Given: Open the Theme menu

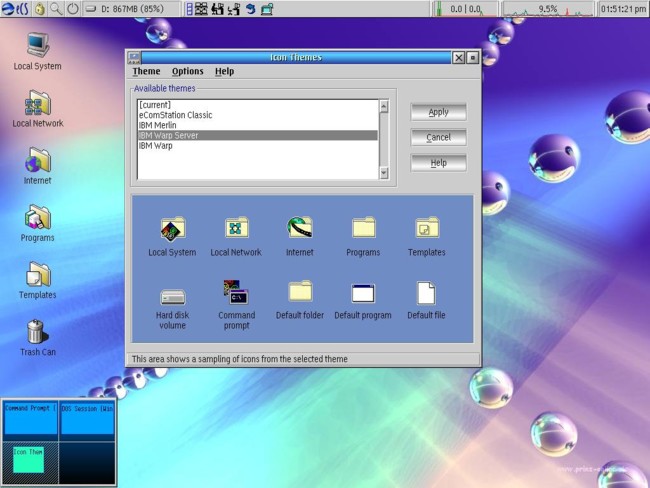Looking at the screenshot, I should click(146, 71).
